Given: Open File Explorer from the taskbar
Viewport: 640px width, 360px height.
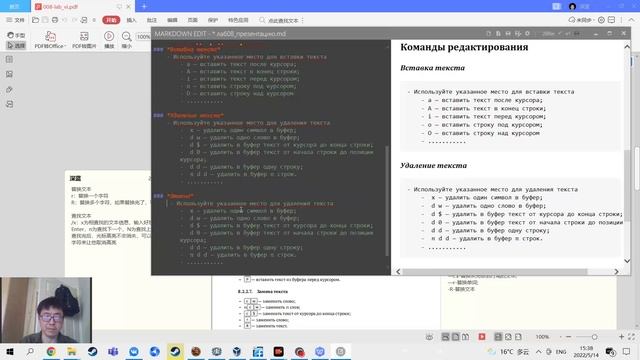Looking at the screenshot, I should [72, 351].
